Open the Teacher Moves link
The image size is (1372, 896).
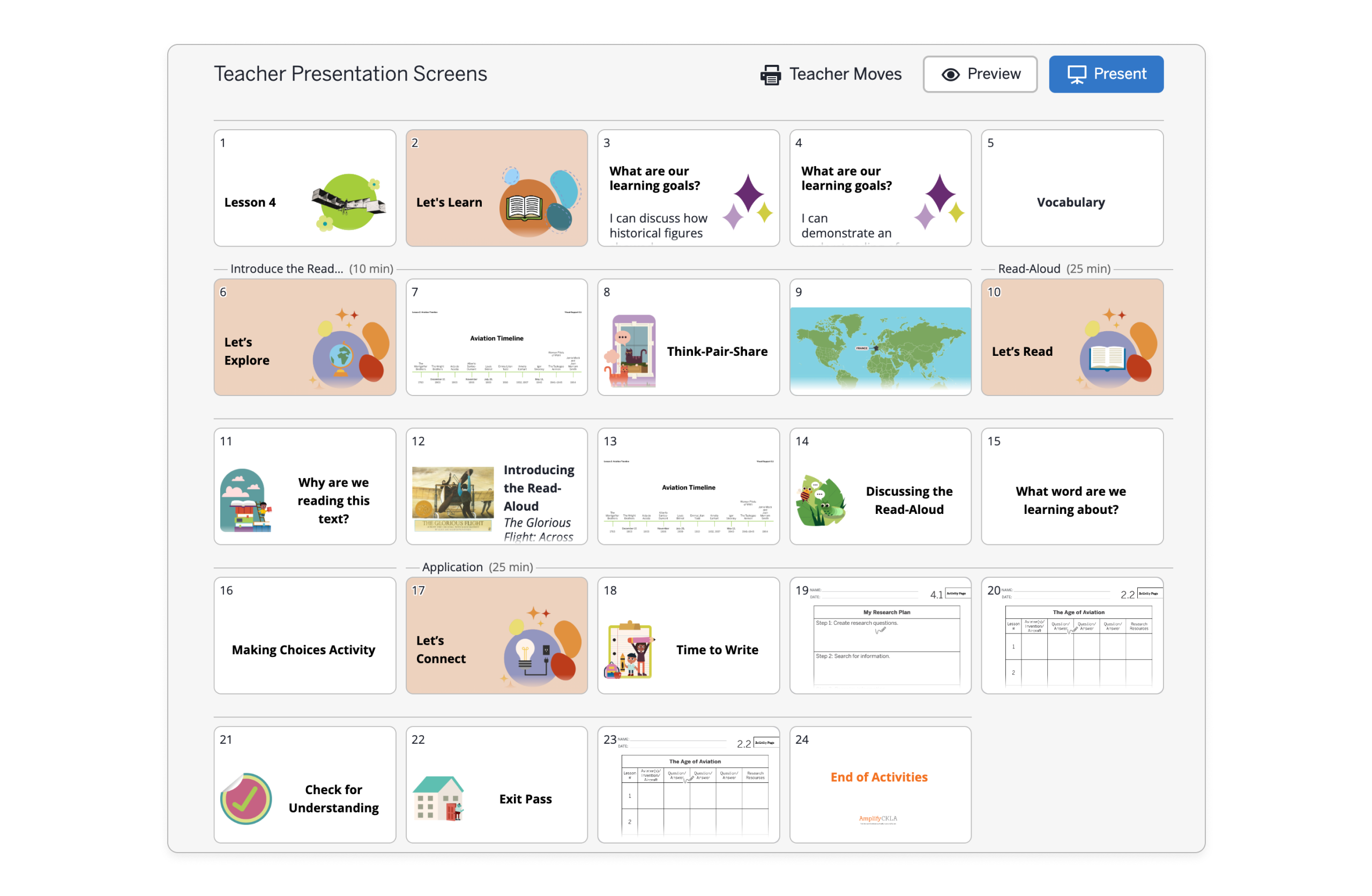pos(845,74)
